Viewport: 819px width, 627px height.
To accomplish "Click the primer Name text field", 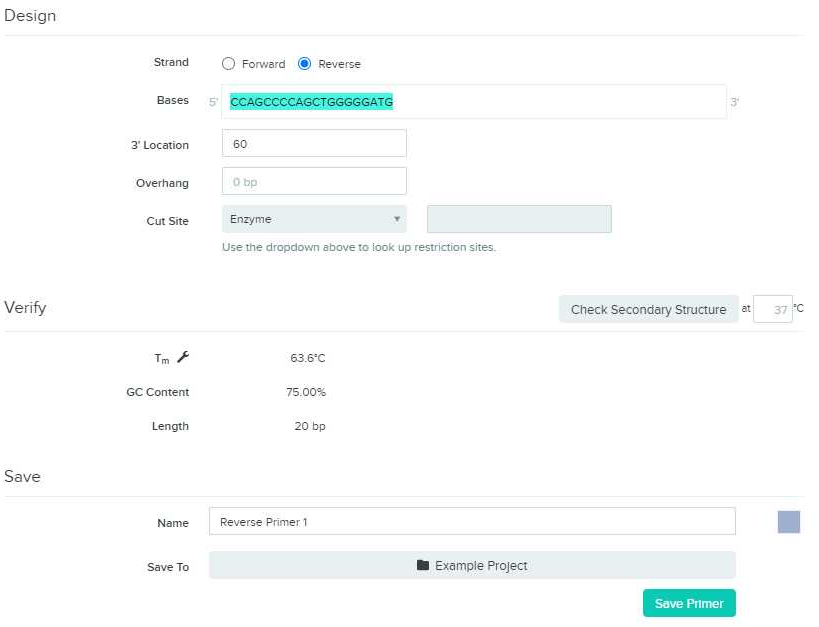I will tap(472, 521).
